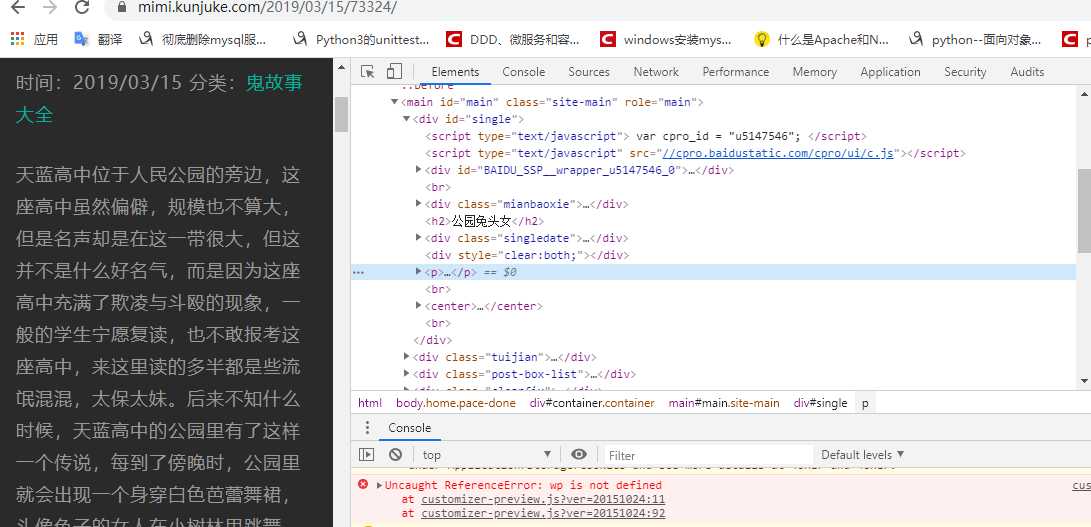Click the browser forward arrow

point(49,8)
